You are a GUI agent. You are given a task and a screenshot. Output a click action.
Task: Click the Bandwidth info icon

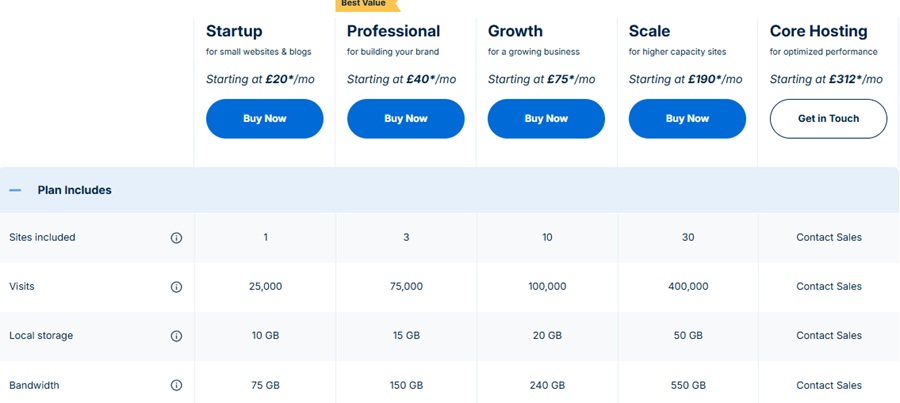(x=177, y=385)
